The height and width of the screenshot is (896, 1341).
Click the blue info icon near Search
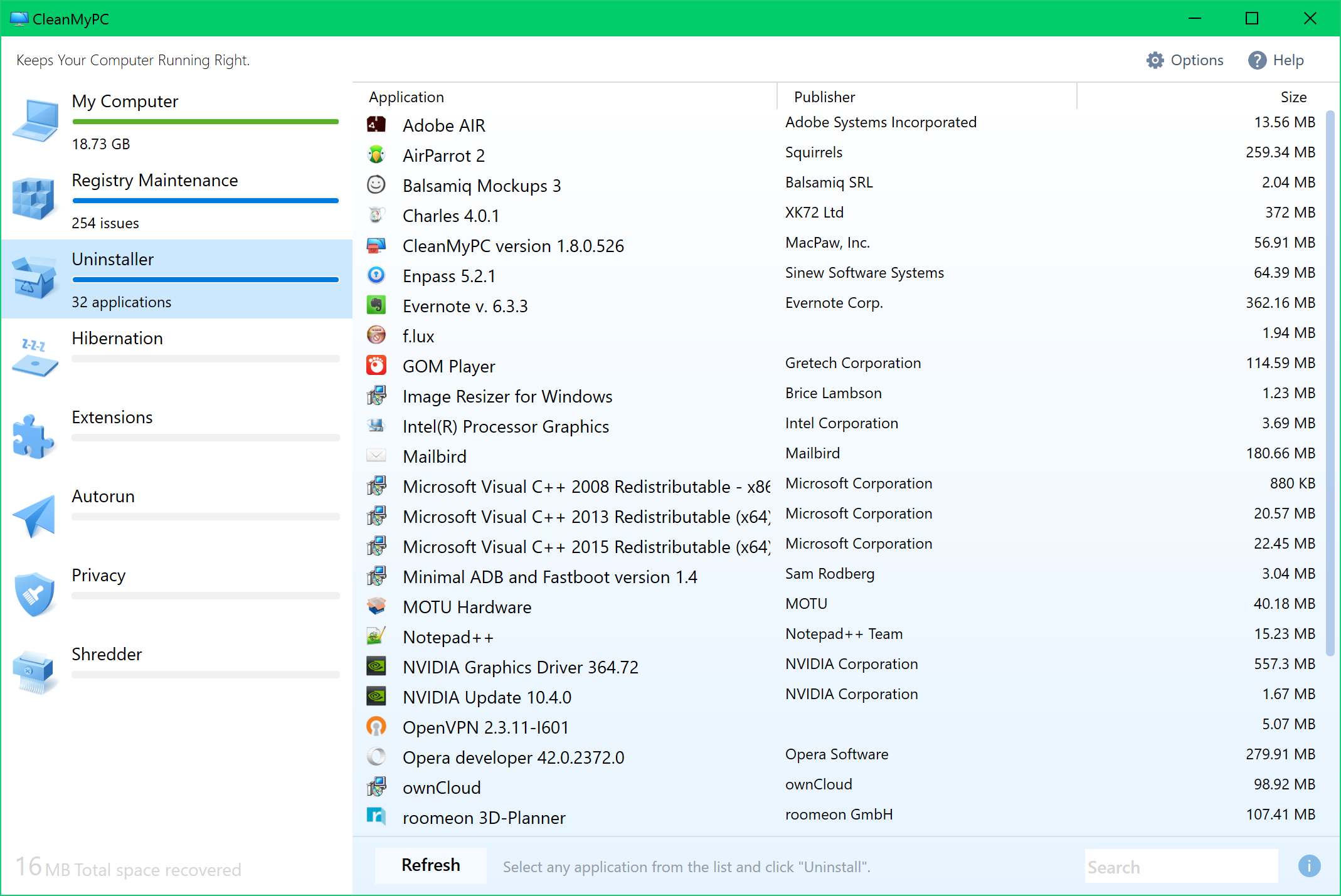(1309, 866)
